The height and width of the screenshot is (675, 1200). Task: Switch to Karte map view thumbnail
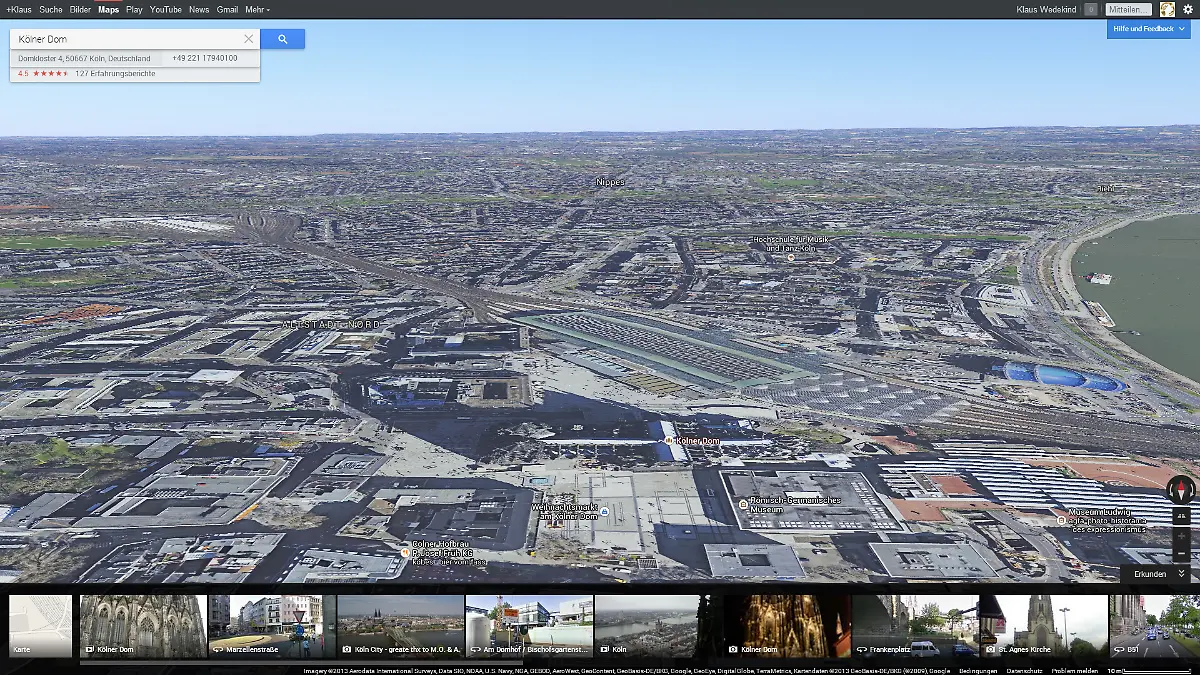[41, 626]
